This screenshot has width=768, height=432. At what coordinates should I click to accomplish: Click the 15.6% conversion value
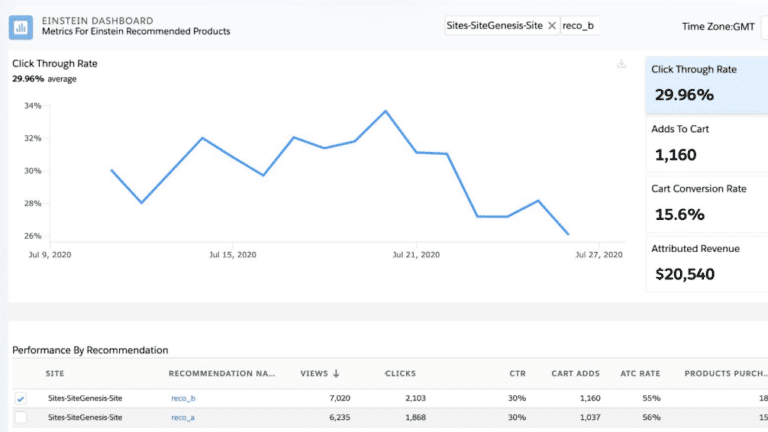(x=680, y=215)
